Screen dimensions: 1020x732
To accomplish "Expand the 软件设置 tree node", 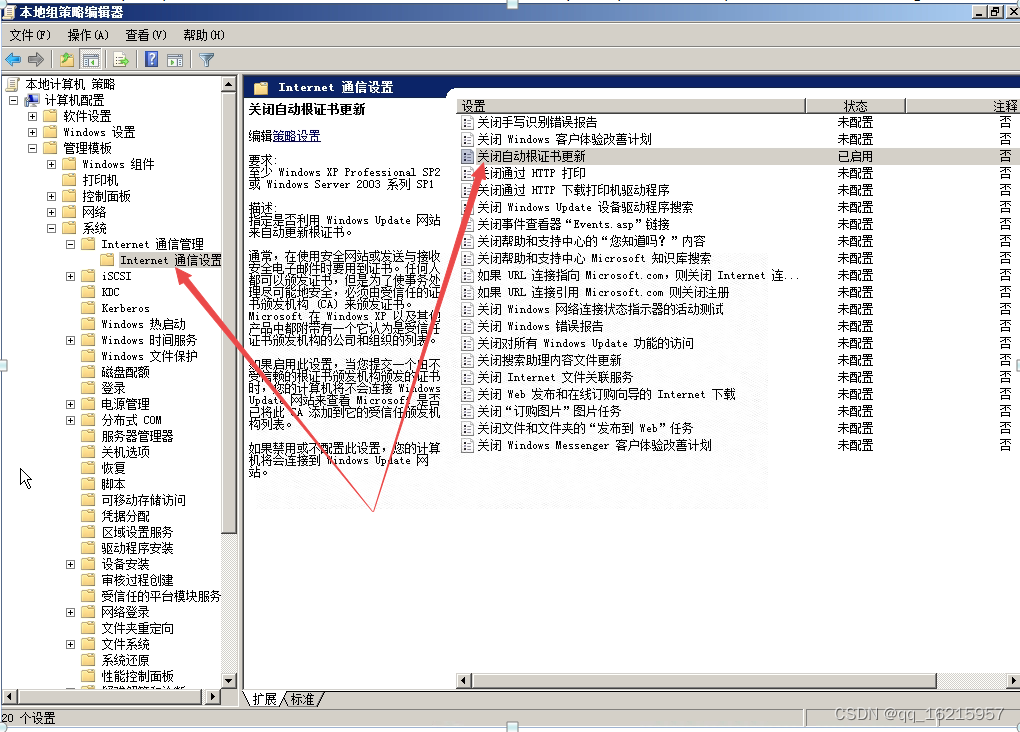I will click(x=33, y=116).
